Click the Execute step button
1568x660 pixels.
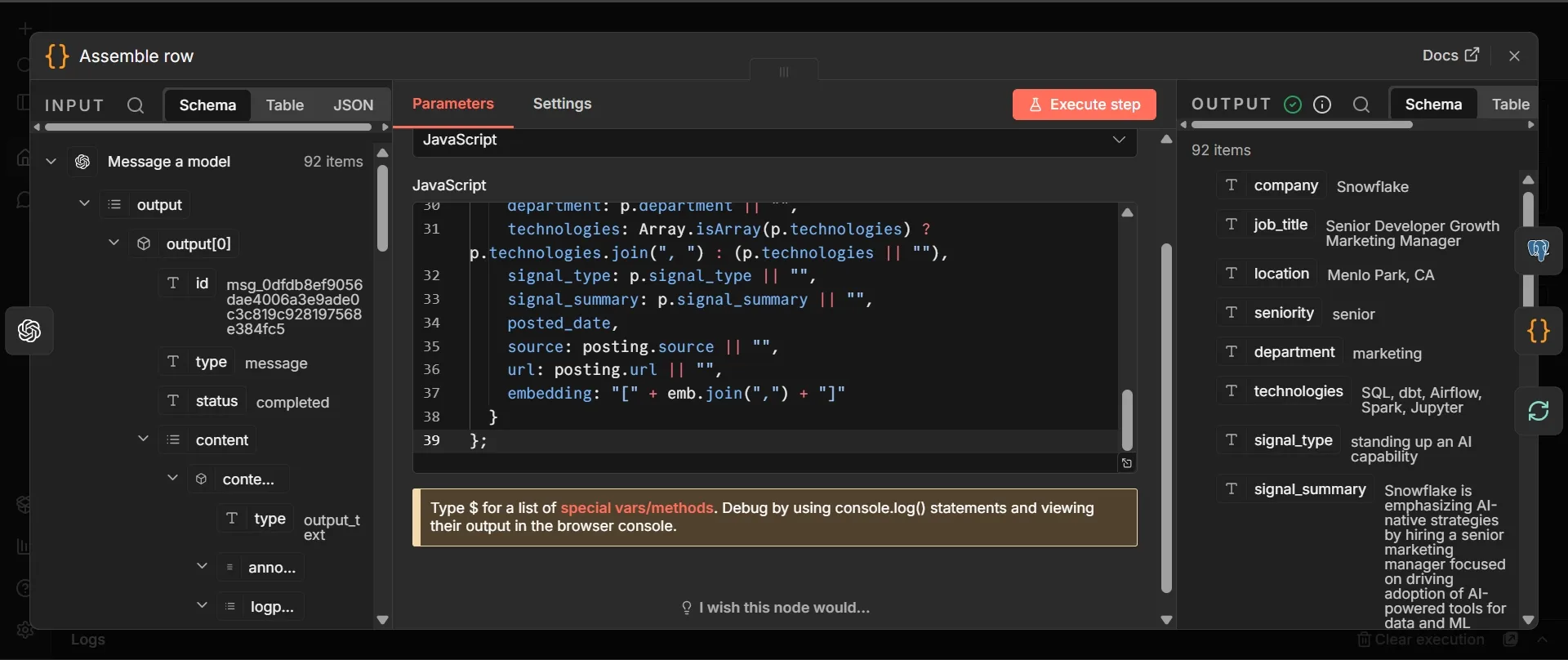point(1085,105)
